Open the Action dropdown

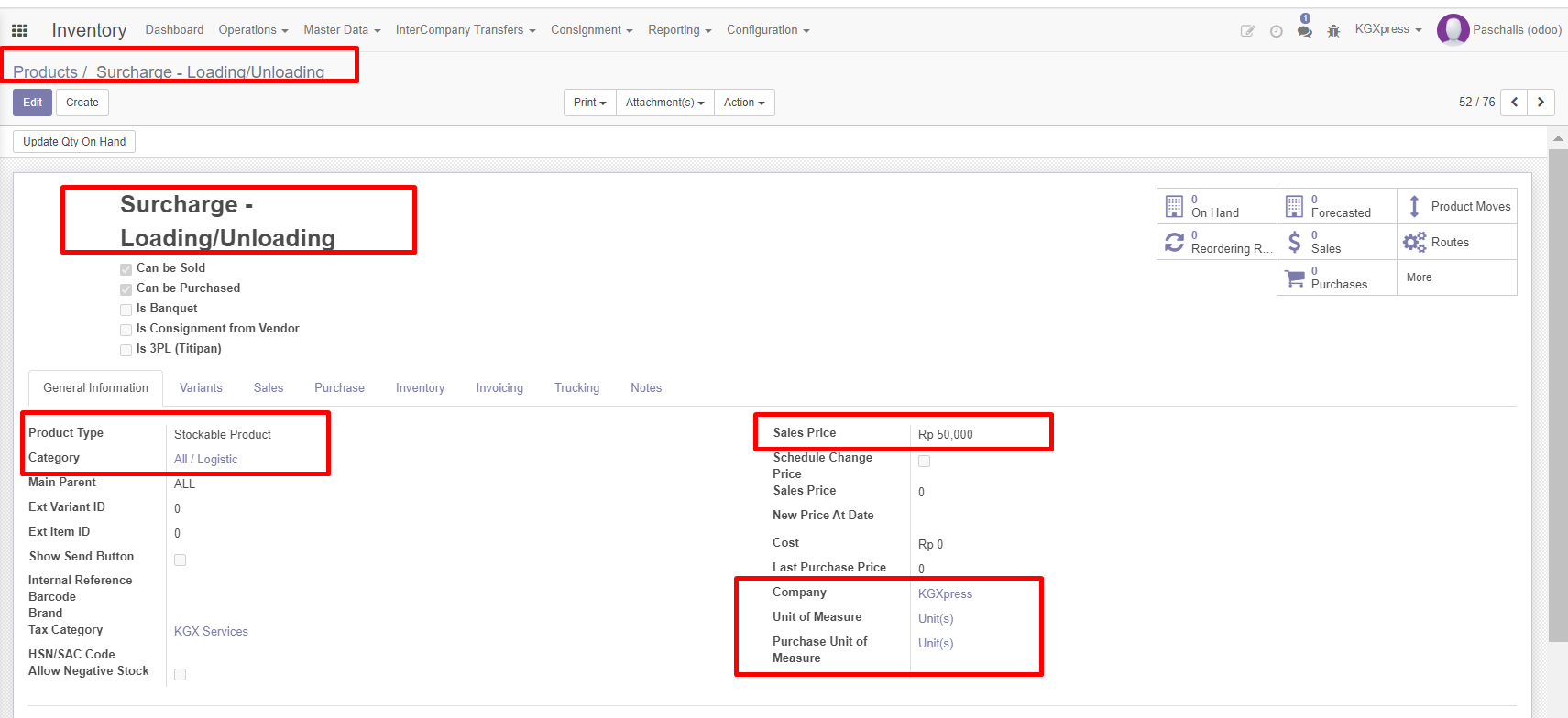pyautogui.click(x=744, y=103)
